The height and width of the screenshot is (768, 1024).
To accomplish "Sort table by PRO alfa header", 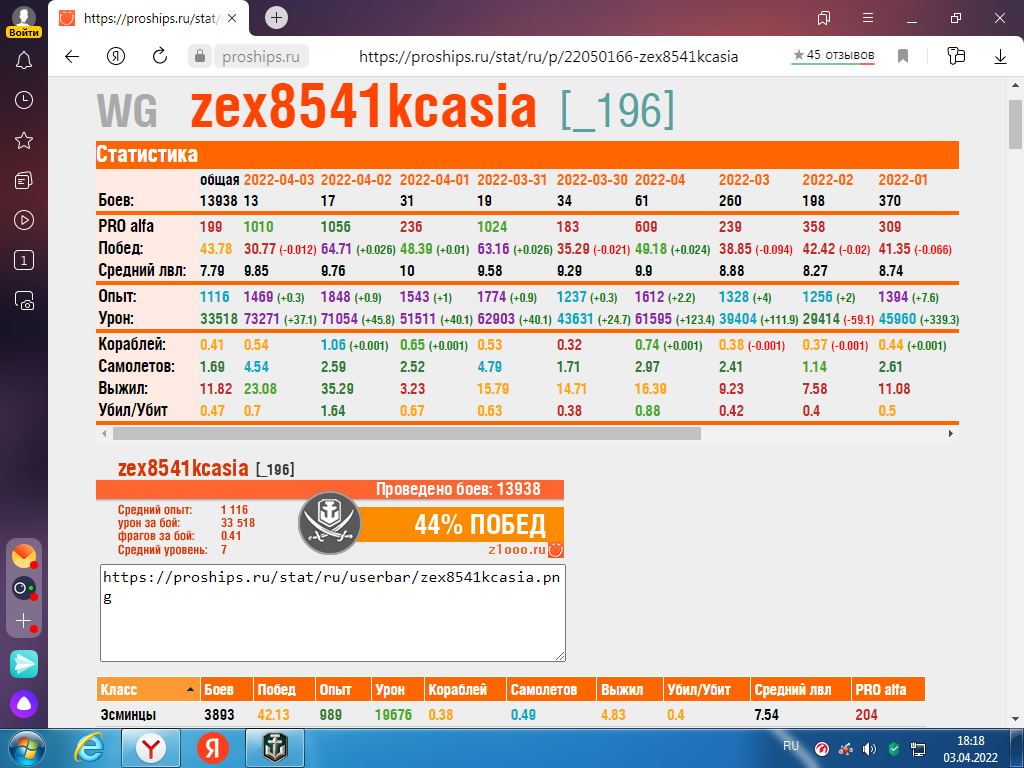I will coord(888,689).
